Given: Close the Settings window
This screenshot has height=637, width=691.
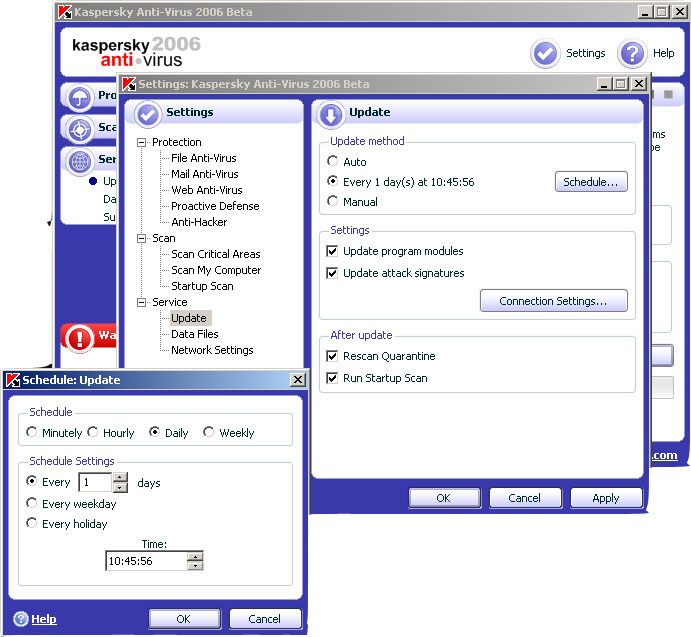Looking at the screenshot, I should (639, 83).
